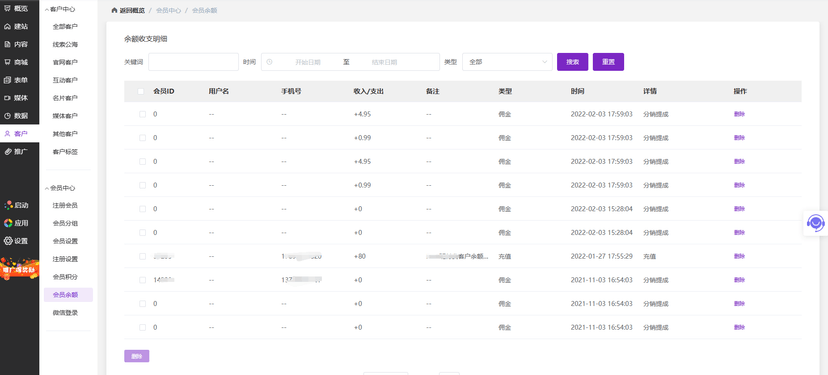Open the 媒体 media icon
828x375 pixels.
(x=7, y=98)
